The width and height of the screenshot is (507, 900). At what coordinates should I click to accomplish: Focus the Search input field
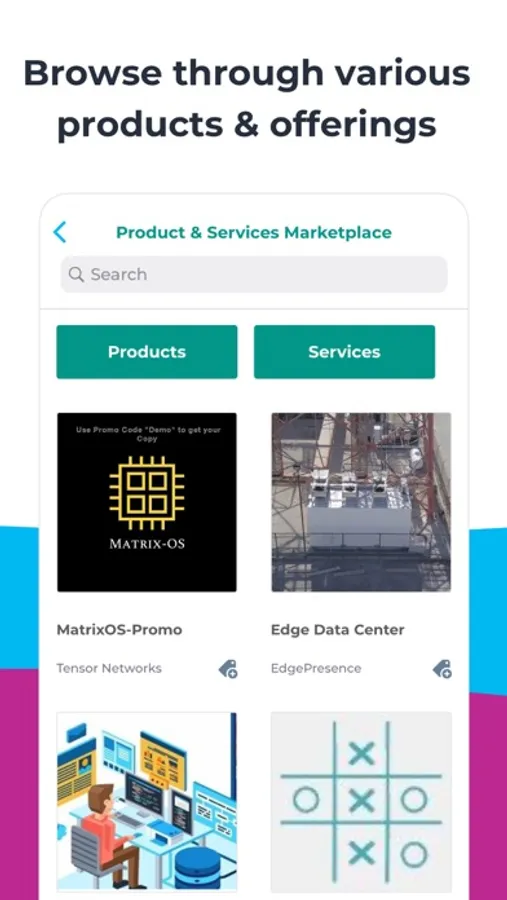point(254,274)
